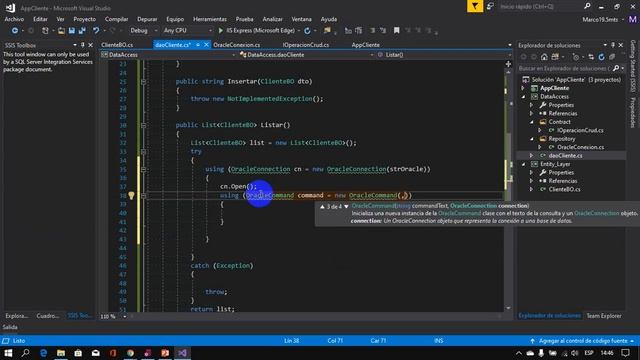Click the lightbulb quick actions icon
This screenshot has width=640, height=360.
click(131, 196)
